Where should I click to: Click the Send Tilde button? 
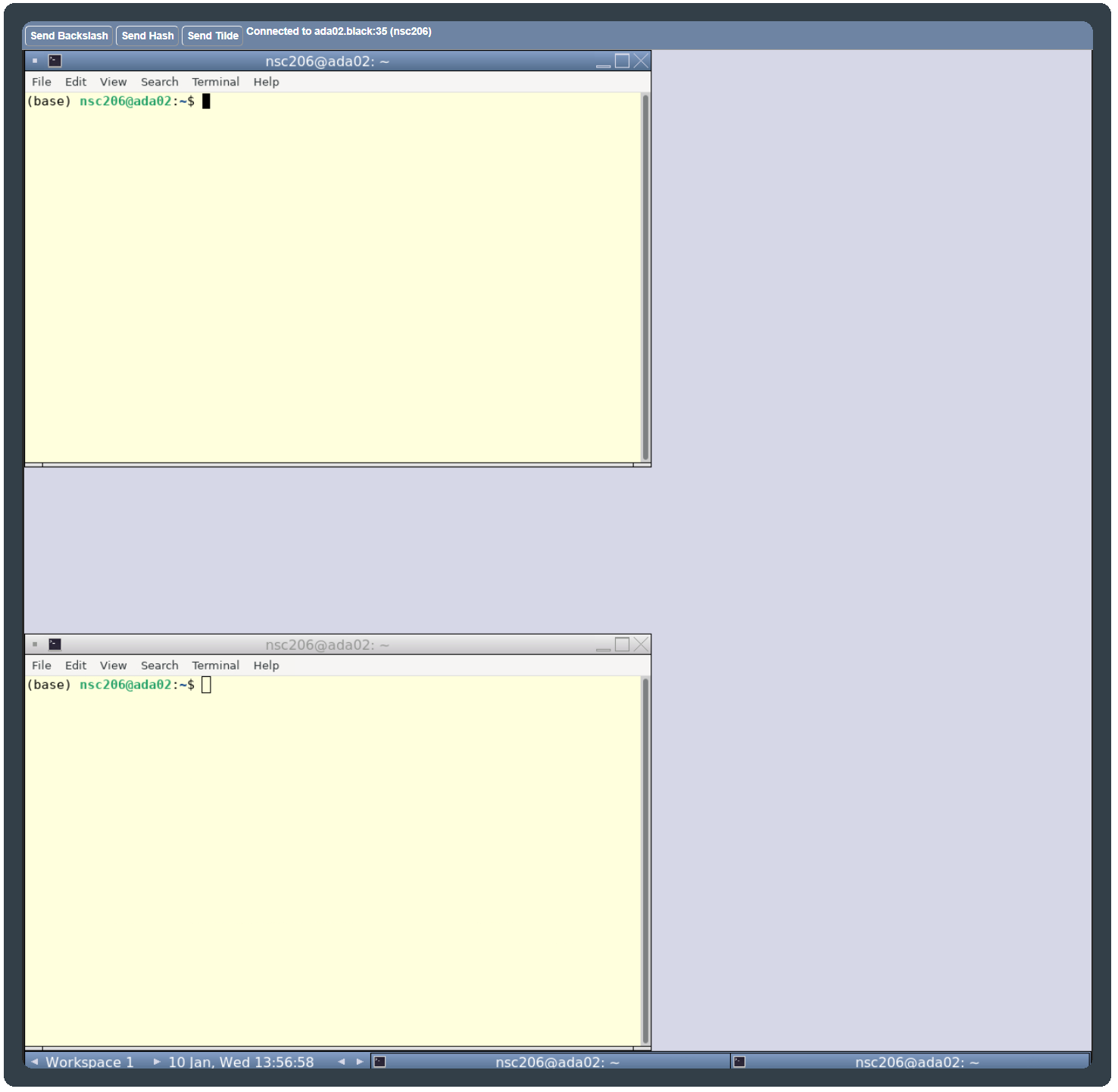pos(213,36)
